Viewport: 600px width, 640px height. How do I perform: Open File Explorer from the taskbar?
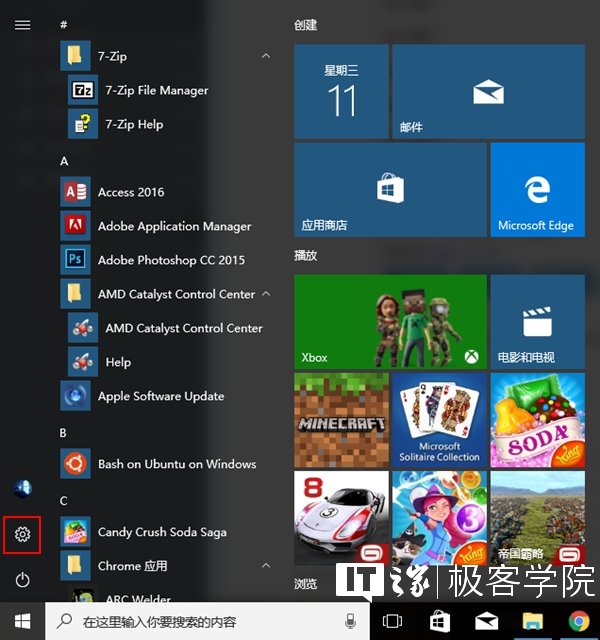pos(532,621)
